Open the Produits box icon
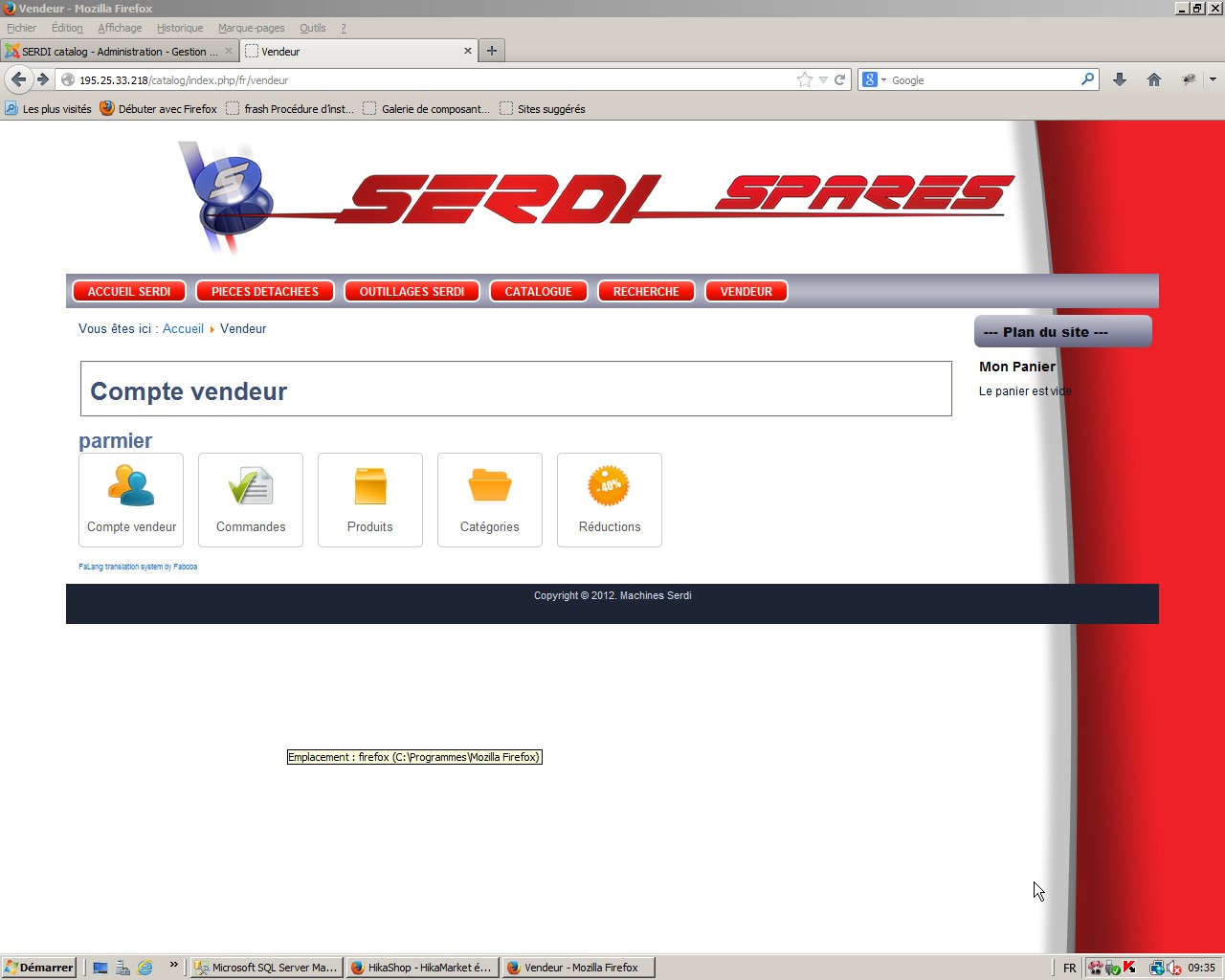 370,485
